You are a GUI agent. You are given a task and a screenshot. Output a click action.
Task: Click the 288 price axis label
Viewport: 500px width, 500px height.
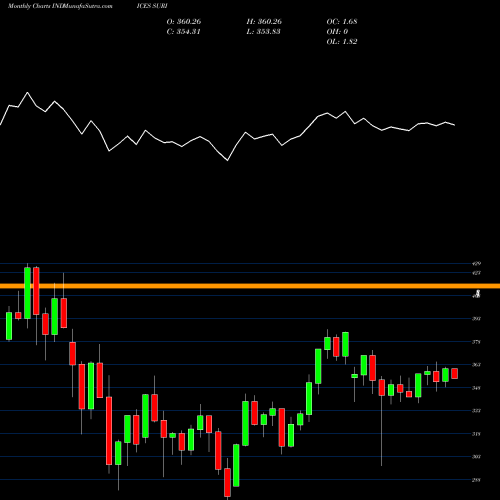476,480
